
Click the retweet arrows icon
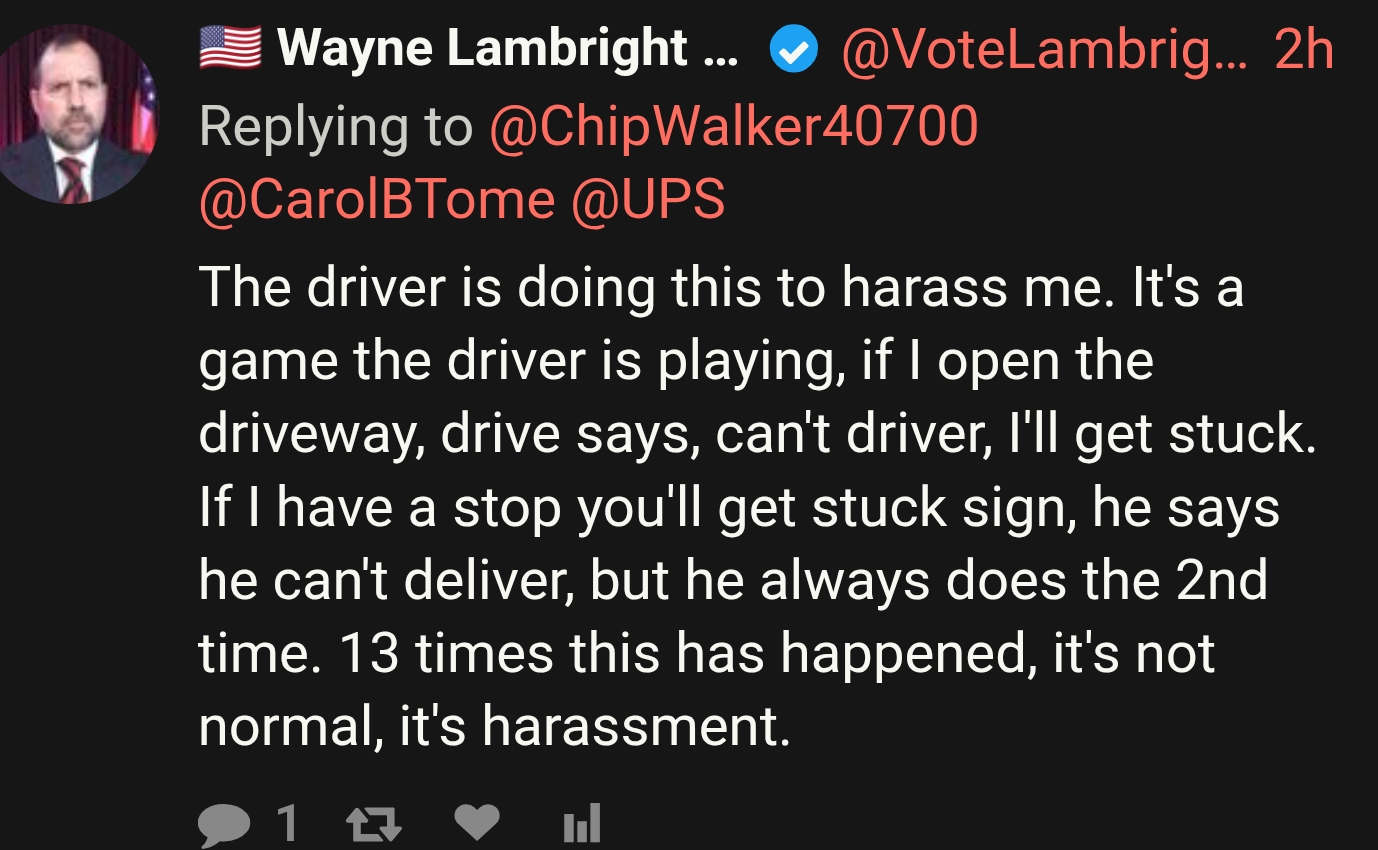pyautogui.click(x=373, y=825)
